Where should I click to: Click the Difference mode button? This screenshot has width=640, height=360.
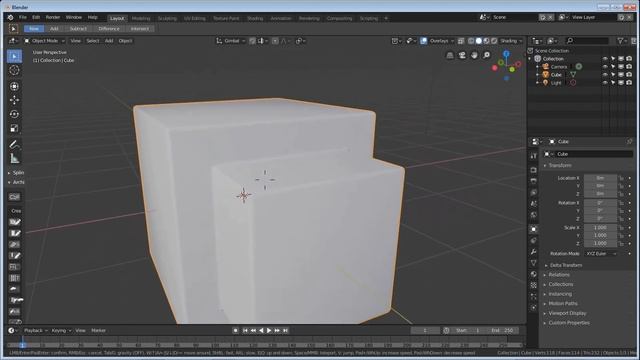coord(109,29)
